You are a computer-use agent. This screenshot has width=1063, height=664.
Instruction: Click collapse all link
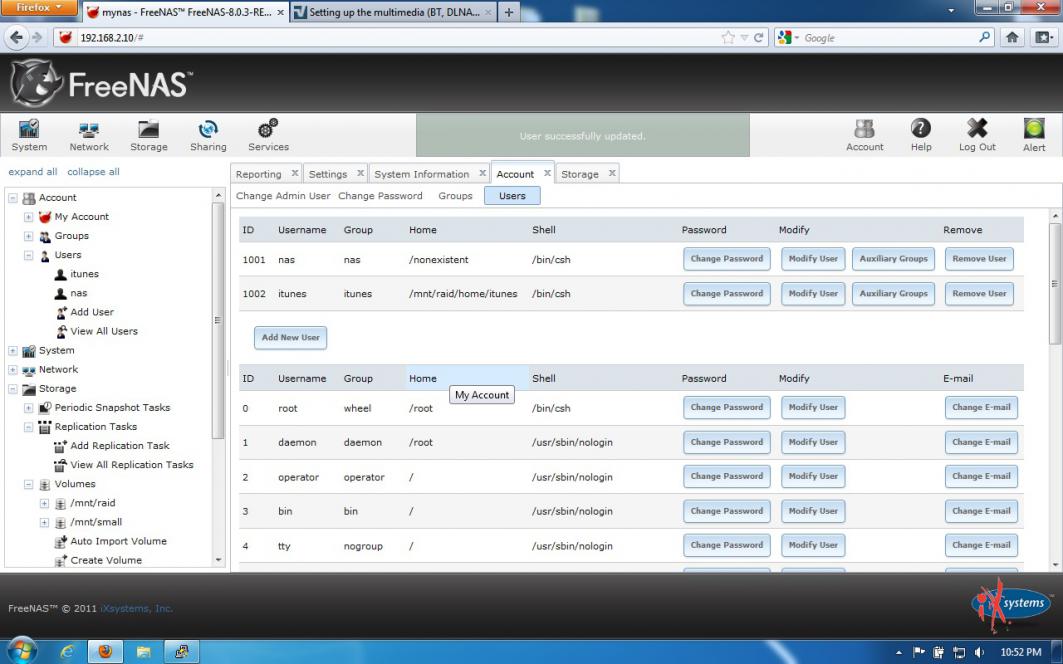(93, 172)
